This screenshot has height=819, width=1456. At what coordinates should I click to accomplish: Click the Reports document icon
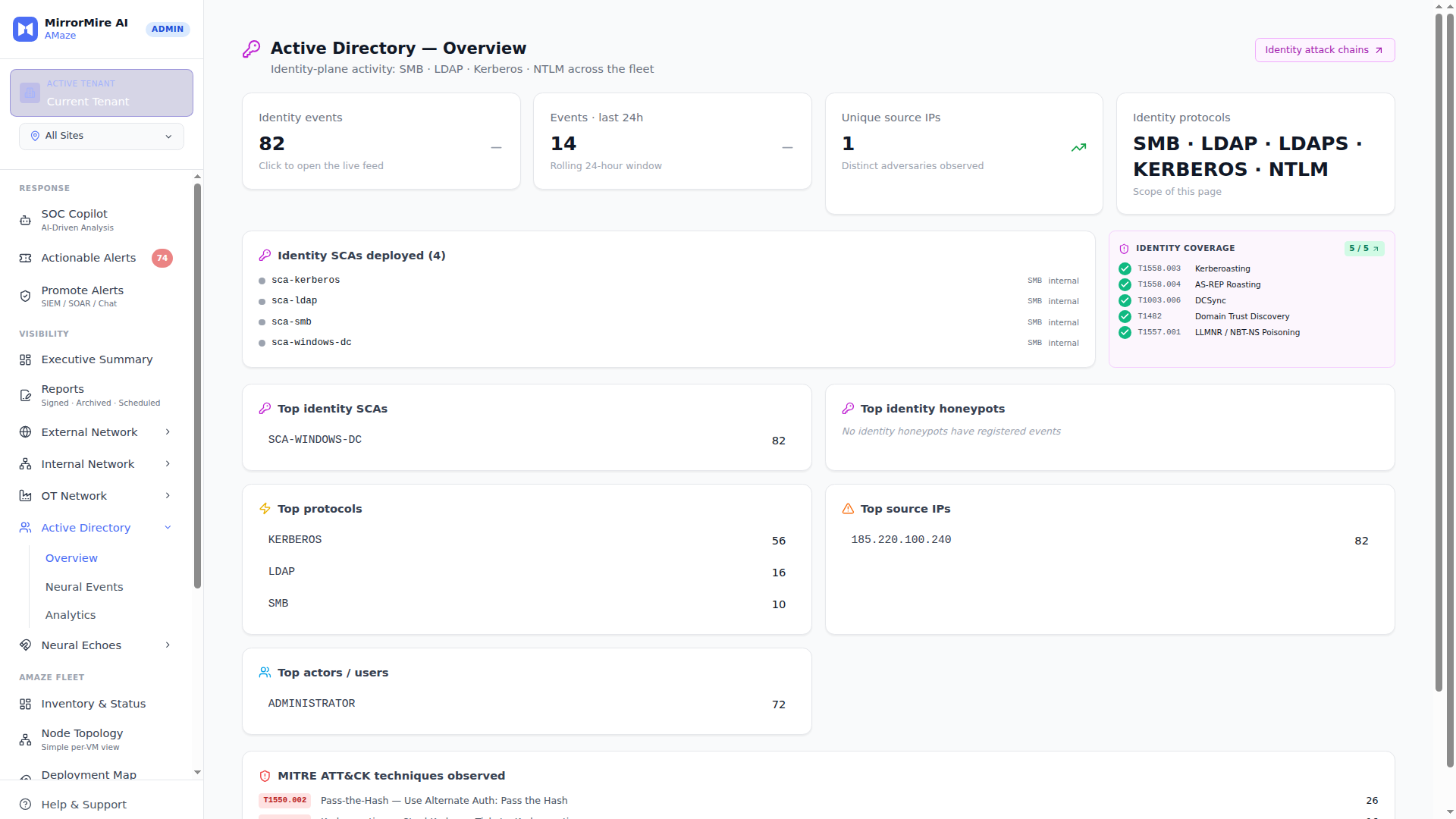[25, 396]
